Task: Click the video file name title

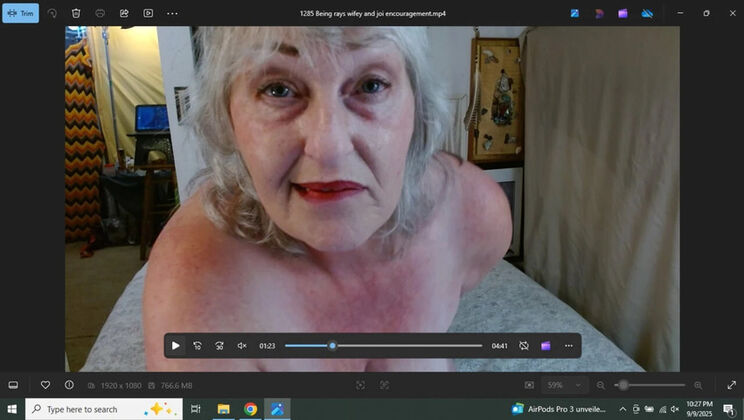Action: (372, 13)
